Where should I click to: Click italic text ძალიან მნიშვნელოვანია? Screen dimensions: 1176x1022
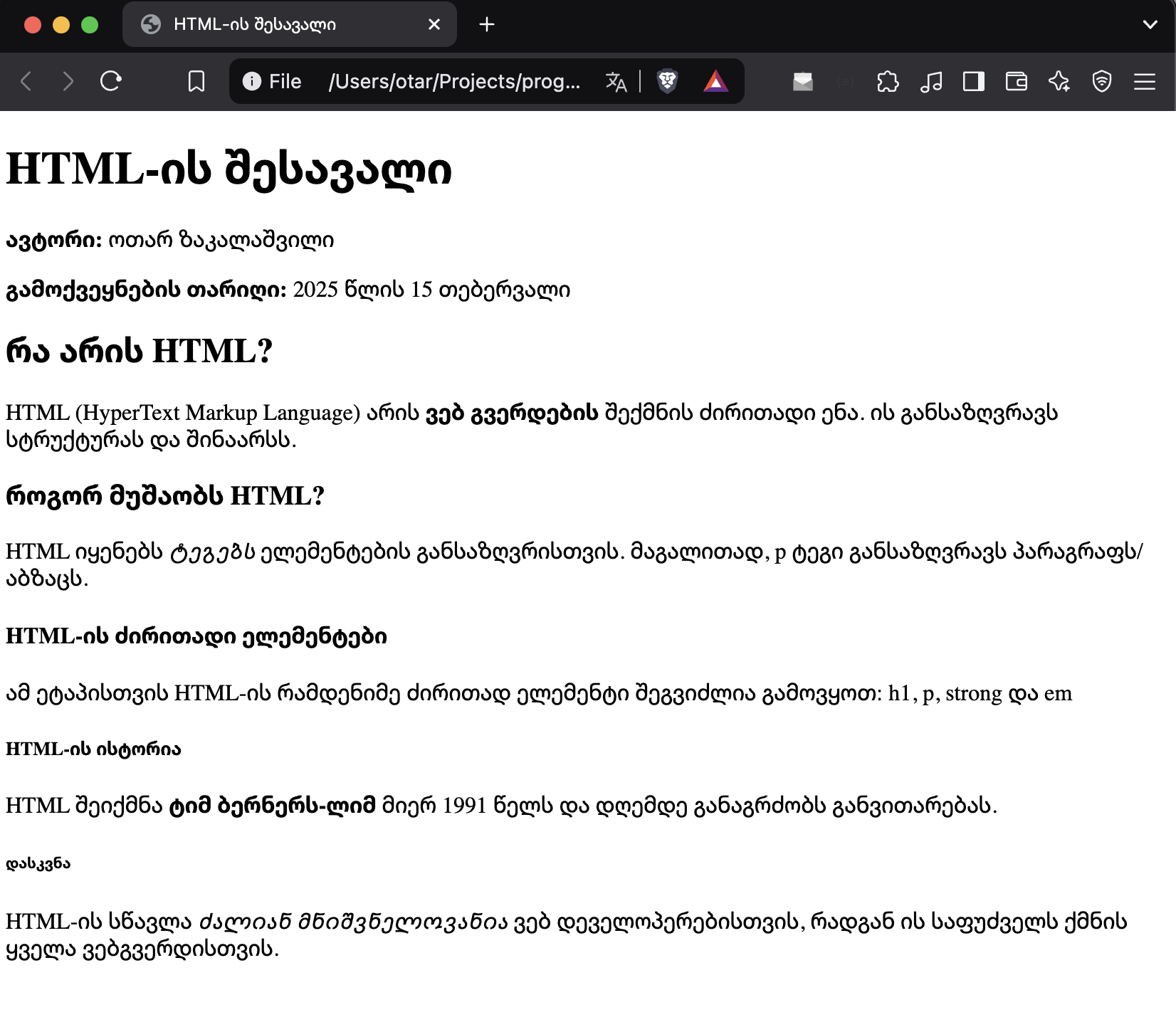coord(354,922)
